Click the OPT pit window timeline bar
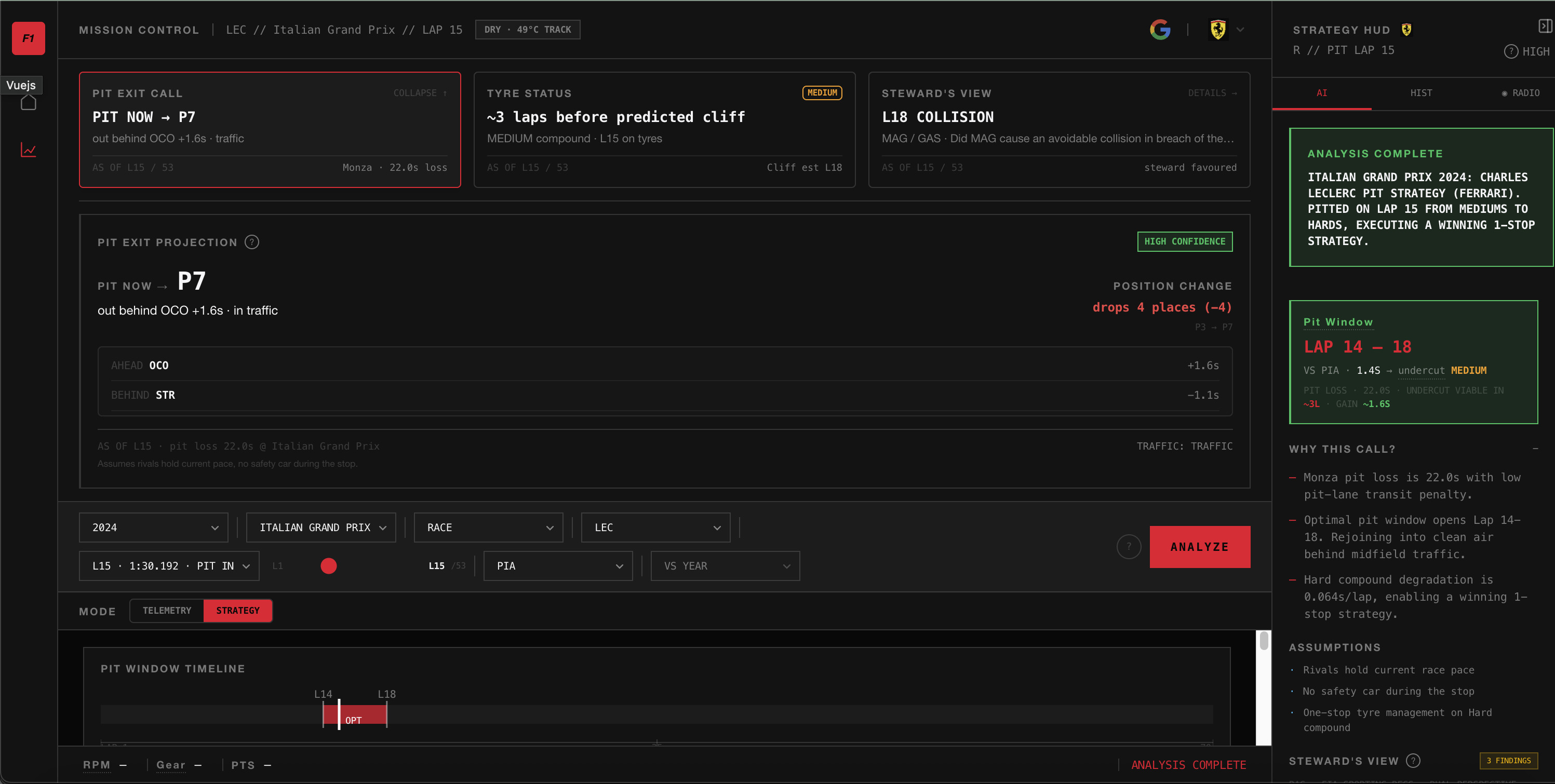The width and height of the screenshot is (1555, 784). (x=354, y=714)
